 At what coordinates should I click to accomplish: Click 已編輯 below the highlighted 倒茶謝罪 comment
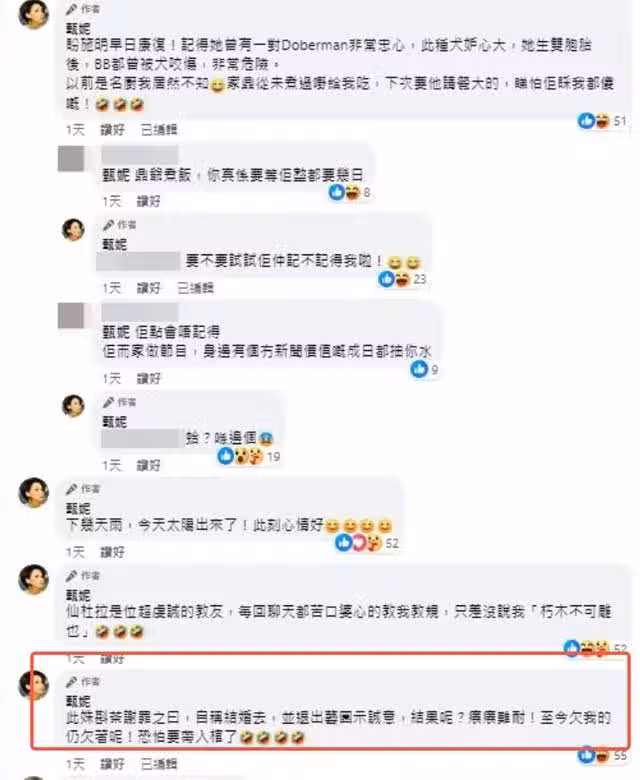159,764
